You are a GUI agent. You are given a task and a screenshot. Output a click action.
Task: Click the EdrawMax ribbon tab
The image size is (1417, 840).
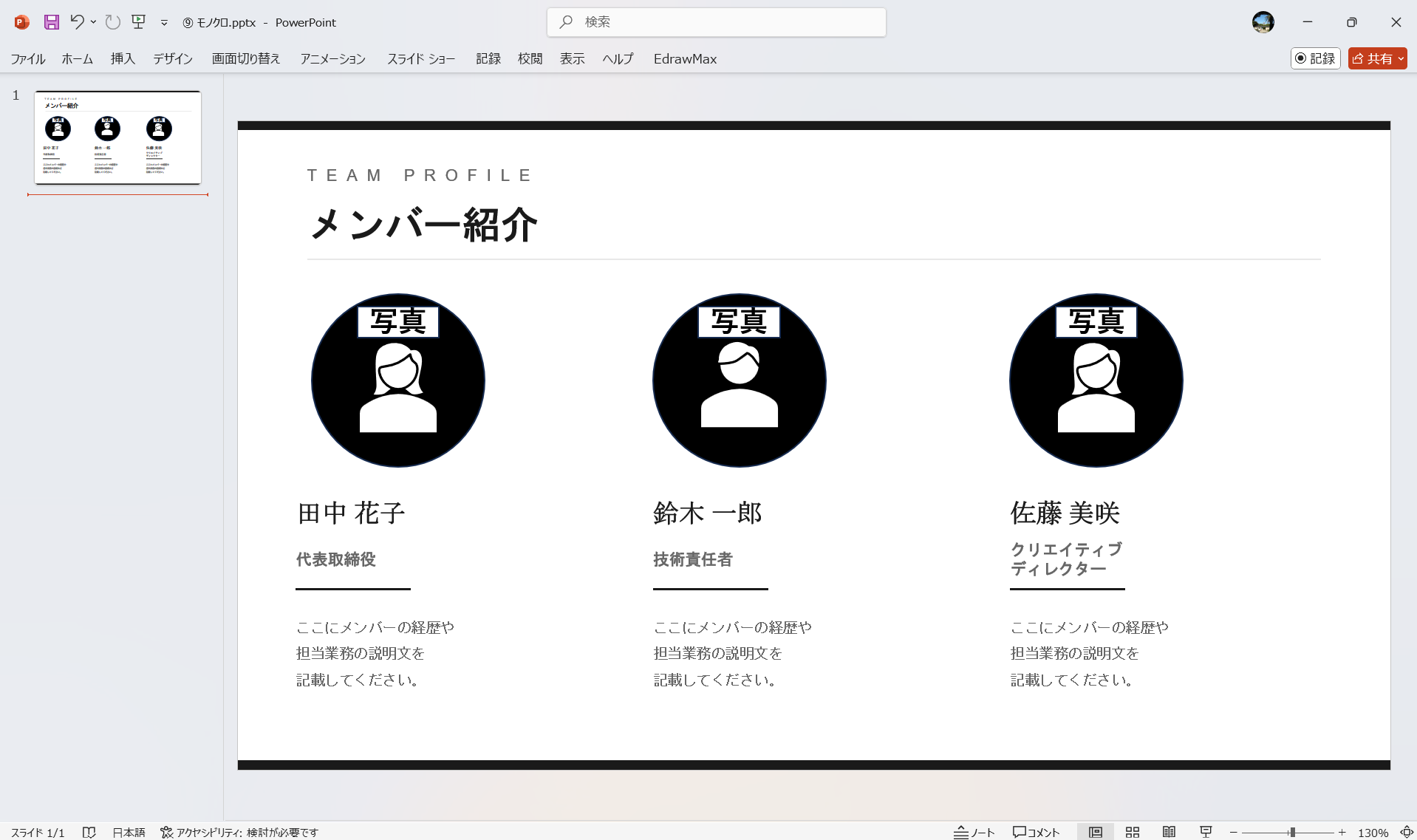coord(684,58)
